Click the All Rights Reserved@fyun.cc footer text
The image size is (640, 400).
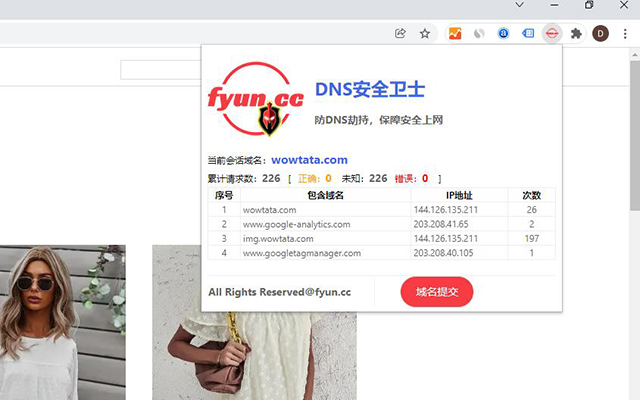pyautogui.click(x=280, y=292)
